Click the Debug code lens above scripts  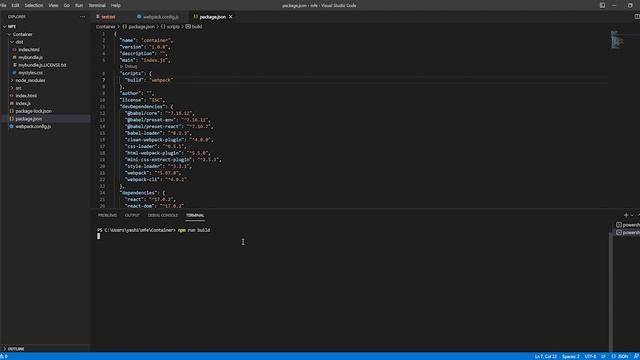tap(130, 67)
